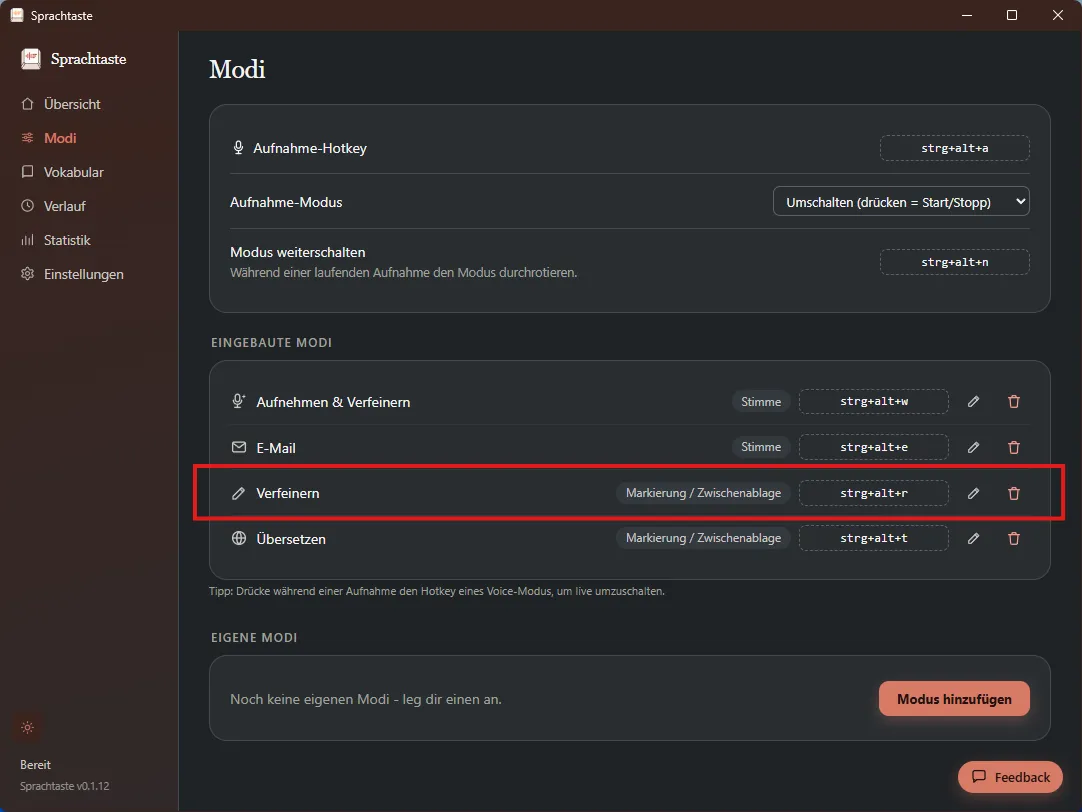1082x812 pixels.
Task: Maximize the Sprachtaste window
Action: click(1012, 15)
